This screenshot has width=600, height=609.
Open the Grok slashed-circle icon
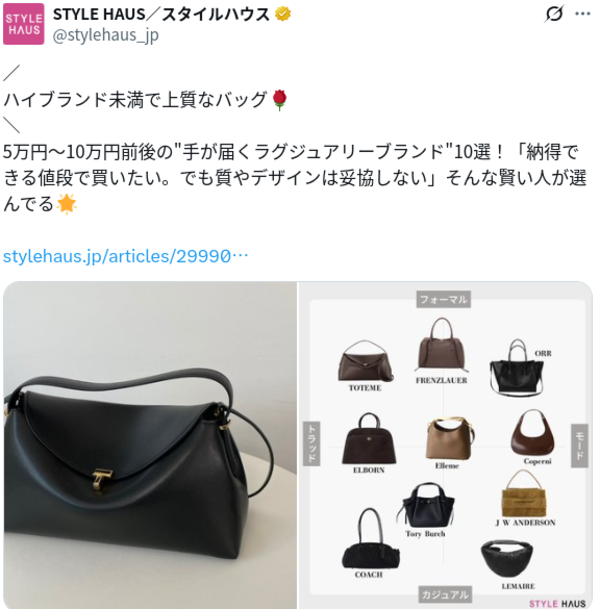pyautogui.click(x=554, y=14)
